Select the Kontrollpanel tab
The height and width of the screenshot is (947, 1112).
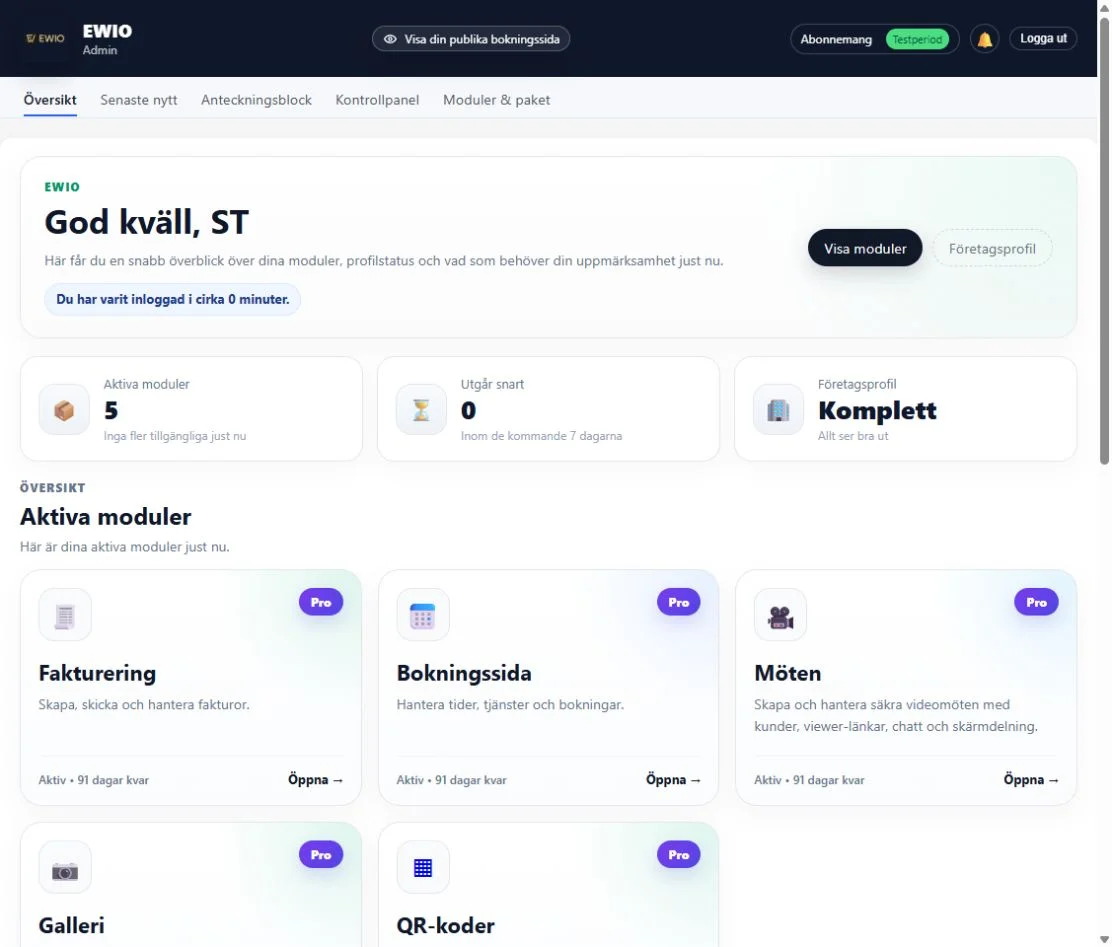pyautogui.click(x=377, y=100)
